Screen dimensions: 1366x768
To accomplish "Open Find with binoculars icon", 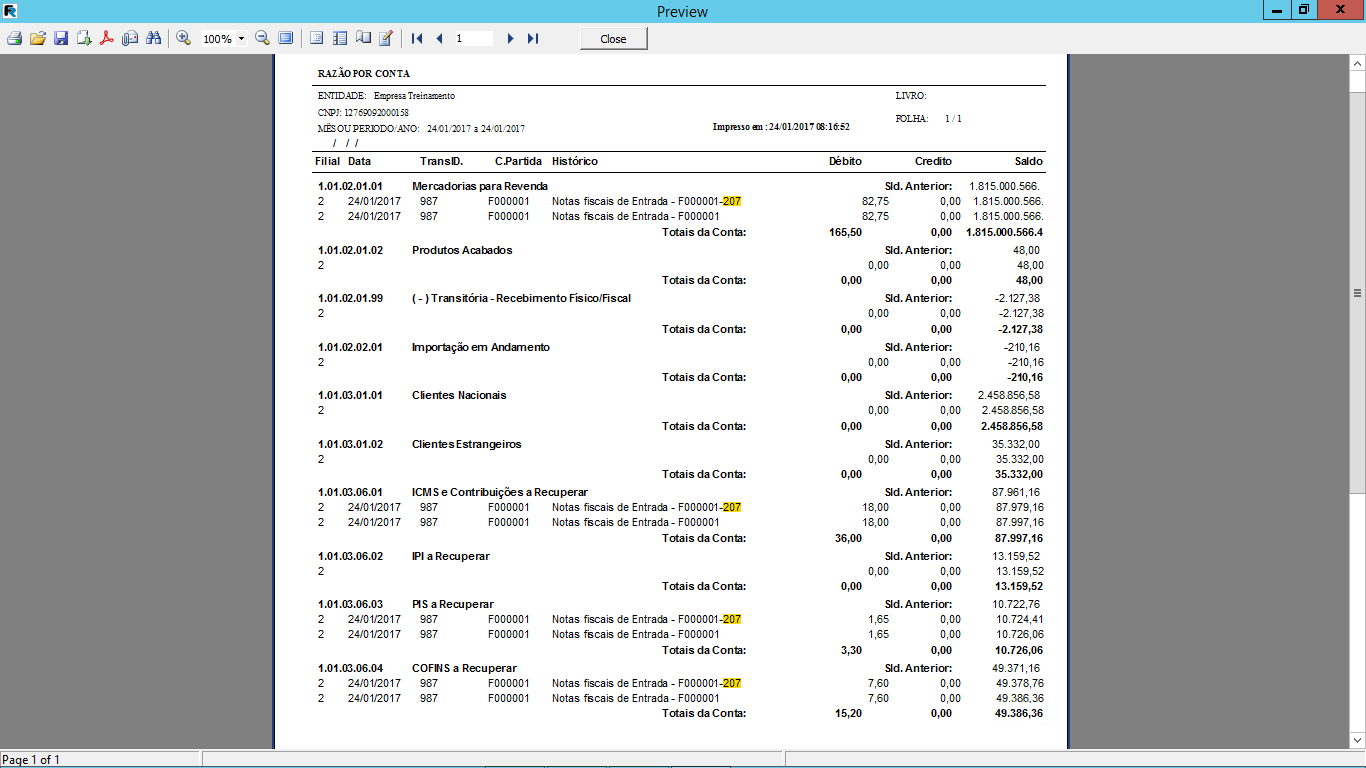I will tap(153, 38).
